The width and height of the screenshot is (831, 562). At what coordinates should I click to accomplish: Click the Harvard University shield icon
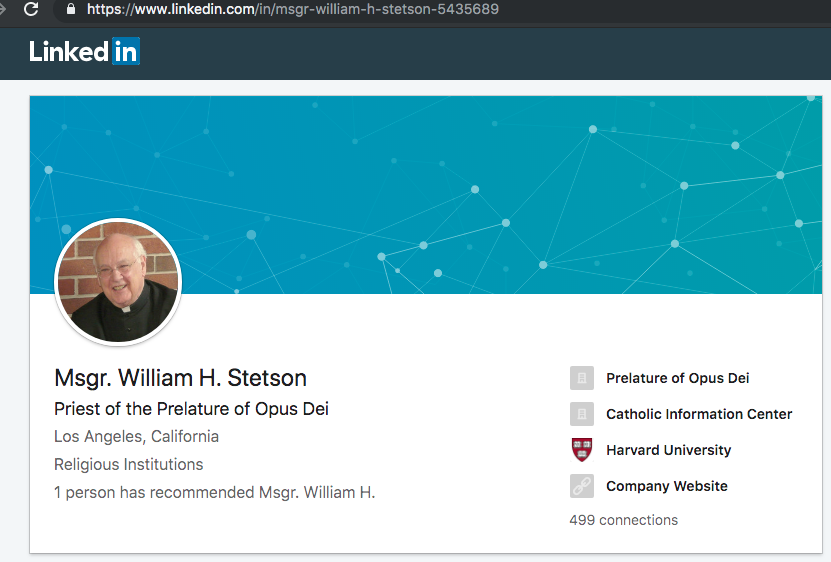point(581,450)
